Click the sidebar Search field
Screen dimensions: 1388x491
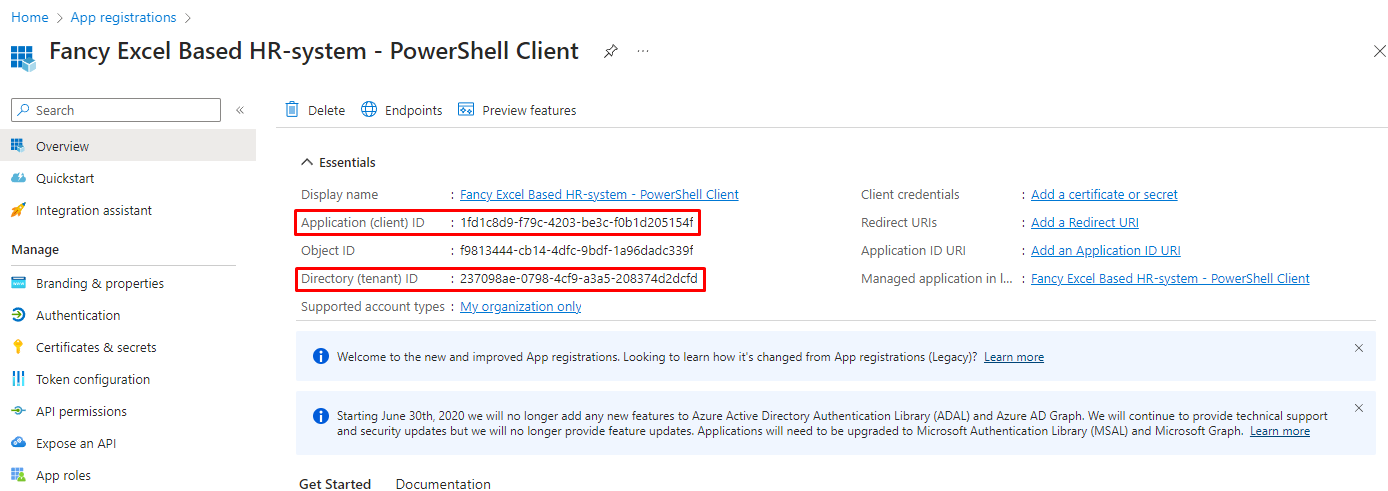(116, 110)
